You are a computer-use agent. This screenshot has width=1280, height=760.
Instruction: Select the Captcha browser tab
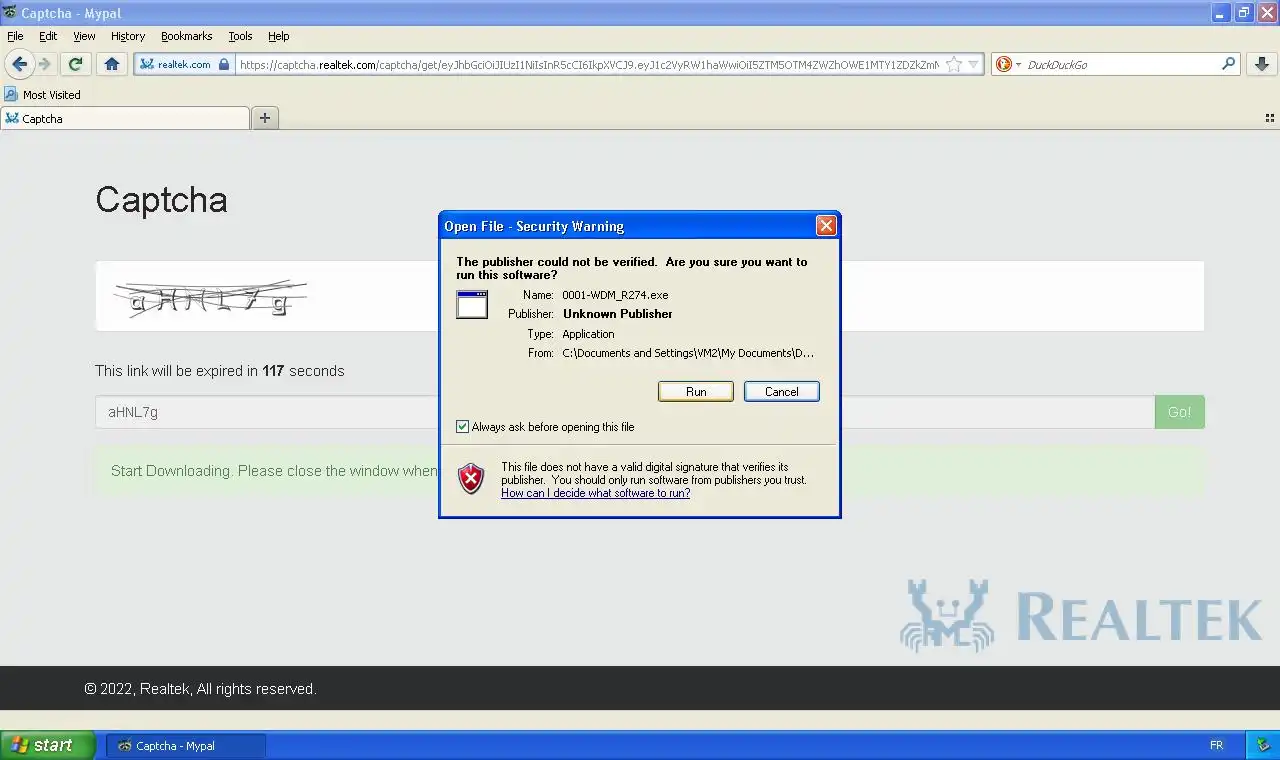125,118
